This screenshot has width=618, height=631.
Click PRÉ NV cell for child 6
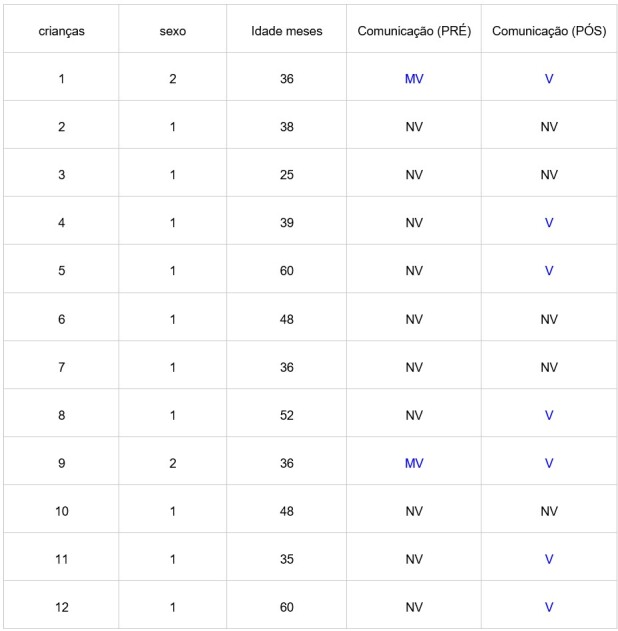pyautogui.click(x=414, y=319)
